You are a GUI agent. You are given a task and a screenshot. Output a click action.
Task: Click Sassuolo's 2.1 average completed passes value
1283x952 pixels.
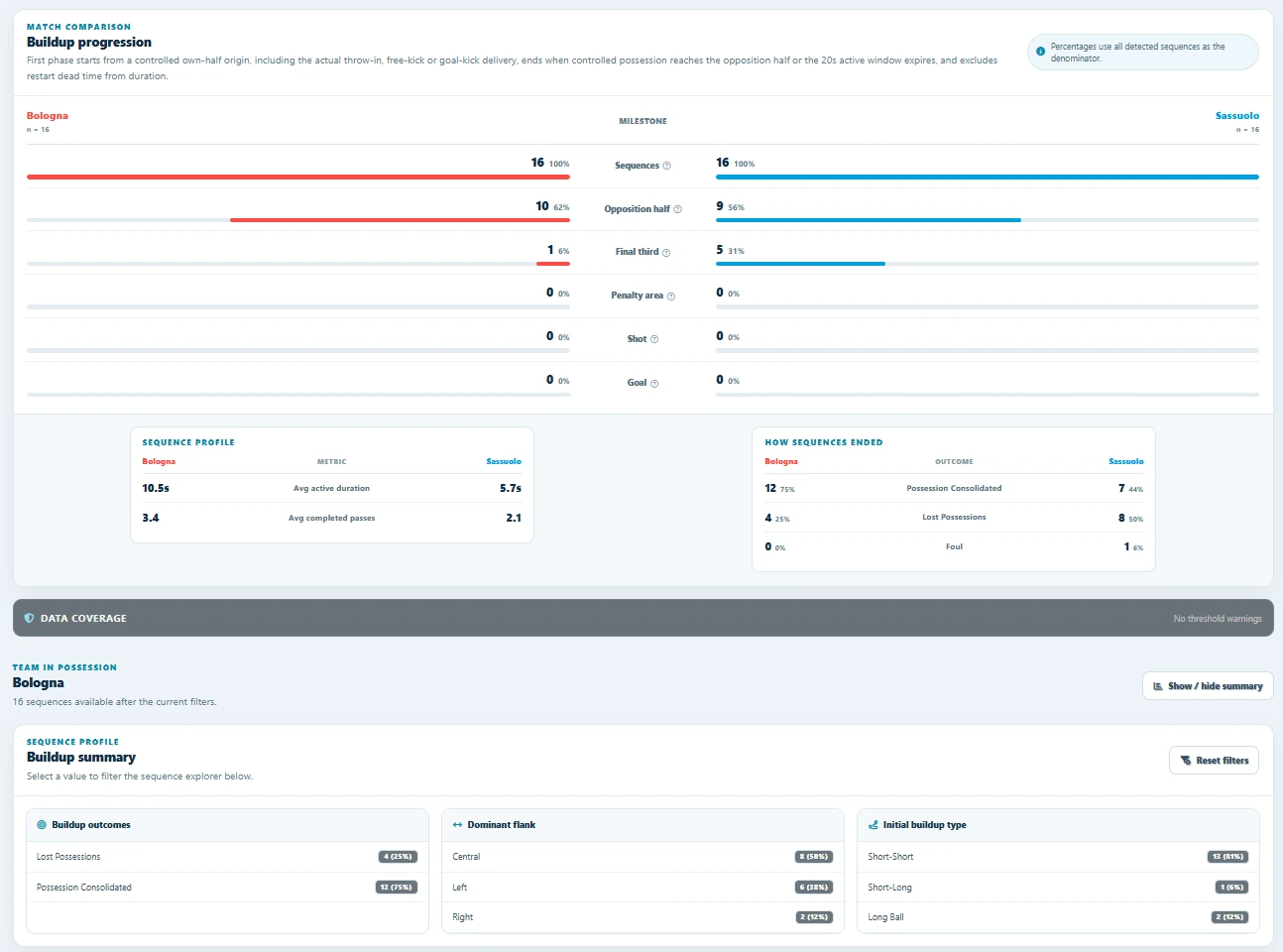(x=514, y=518)
